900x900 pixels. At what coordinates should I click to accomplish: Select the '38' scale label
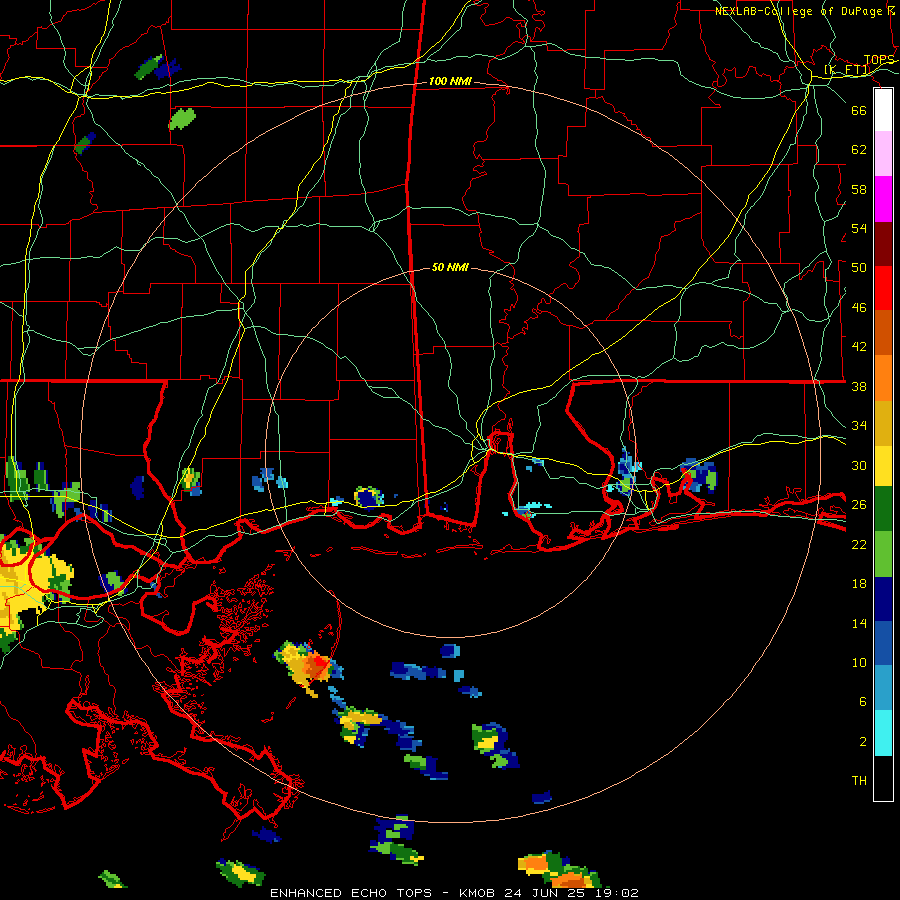(x=859, y=386)
